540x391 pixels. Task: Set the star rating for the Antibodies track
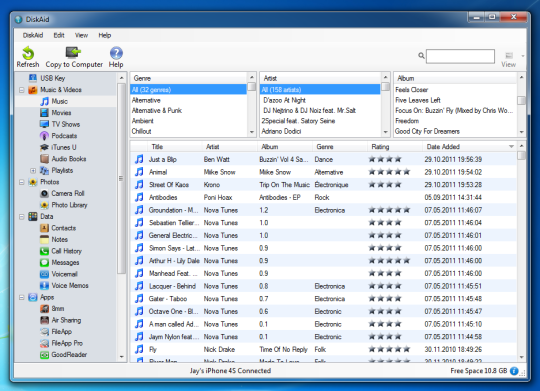coord(390,197)
